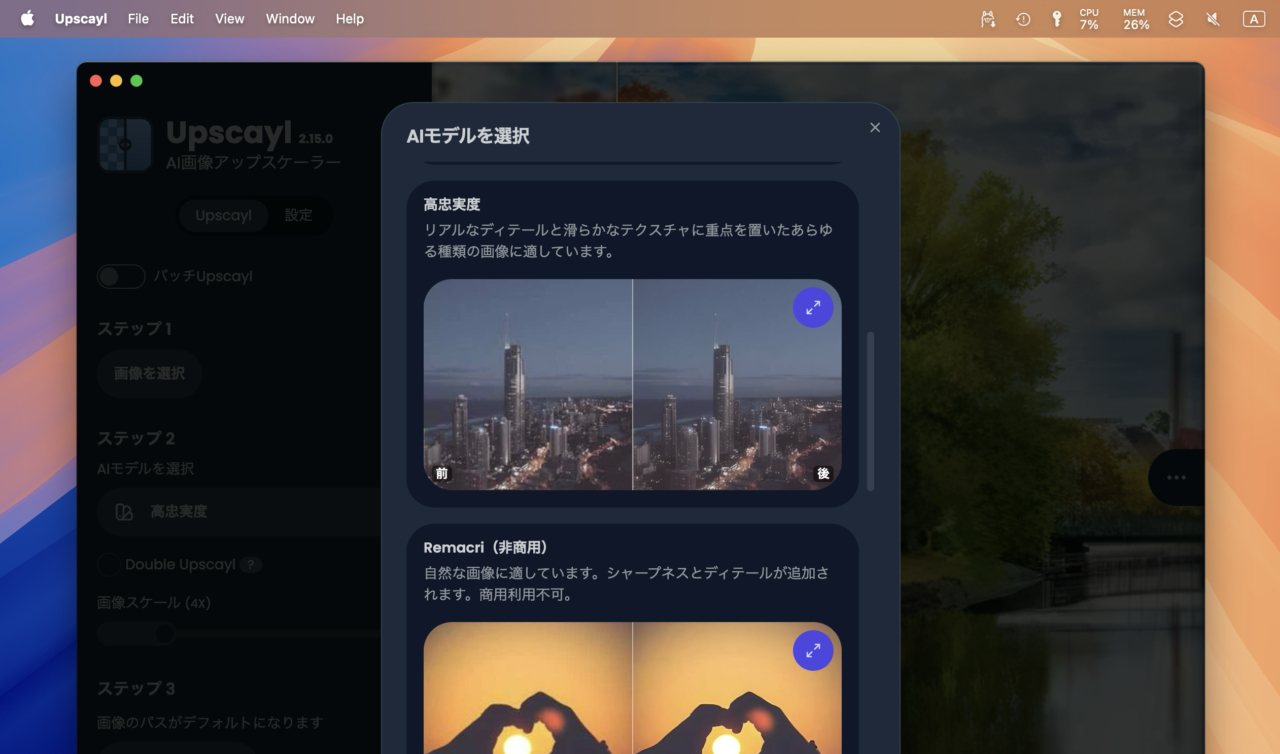Open the Help menu
Screen dimensions: 1280x754
point(350,18)
